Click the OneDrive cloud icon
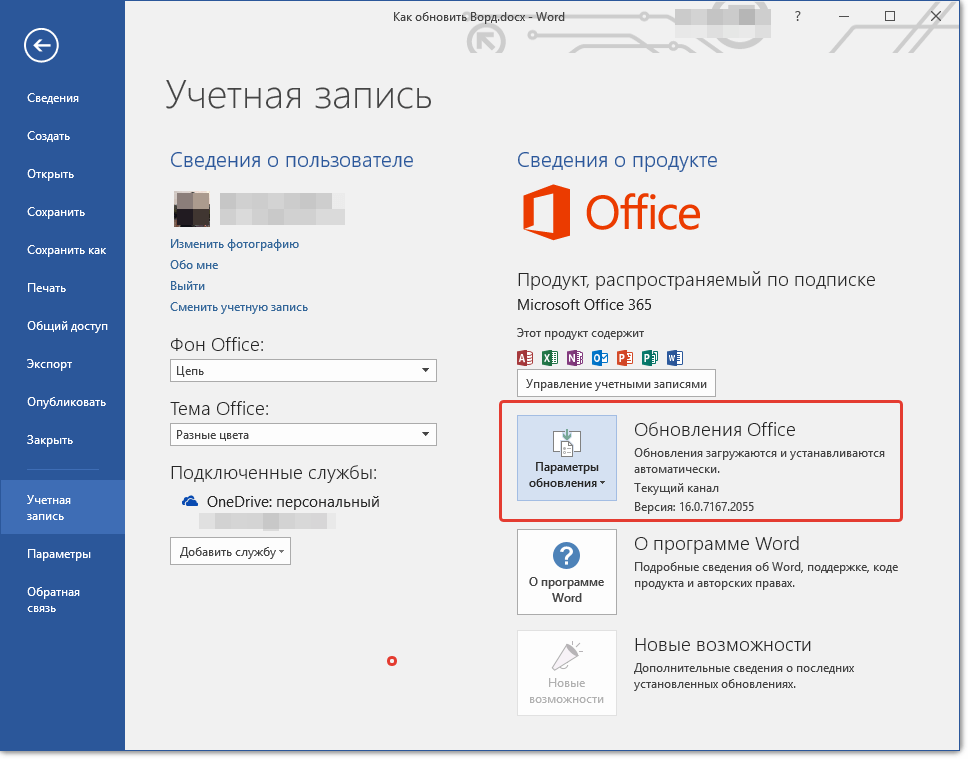This screenshot has width=968, height=759. click(x=190, y=501)
